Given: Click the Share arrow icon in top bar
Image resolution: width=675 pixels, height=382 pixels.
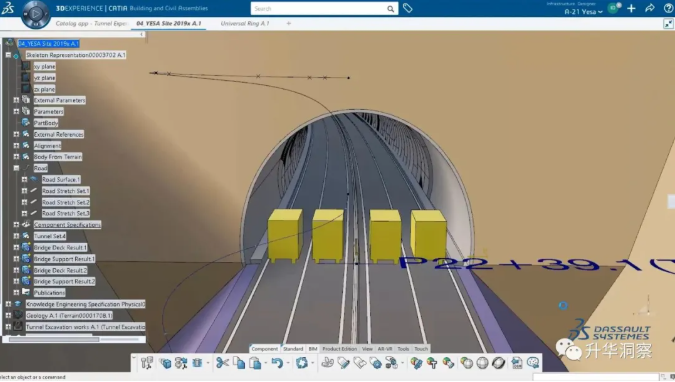Looking at the screenshot, I should point(650,8).
